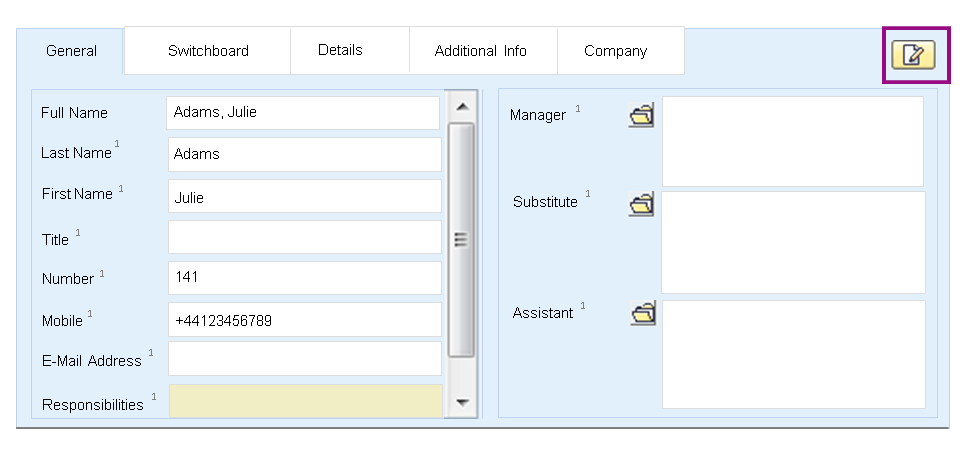Click the Number field showing 141
The image size is (960, 453).
(x=305, y=278)
